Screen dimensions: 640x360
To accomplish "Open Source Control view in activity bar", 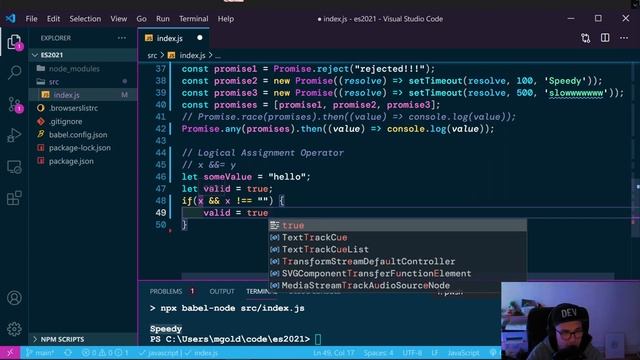I will (x=14, y=104).
